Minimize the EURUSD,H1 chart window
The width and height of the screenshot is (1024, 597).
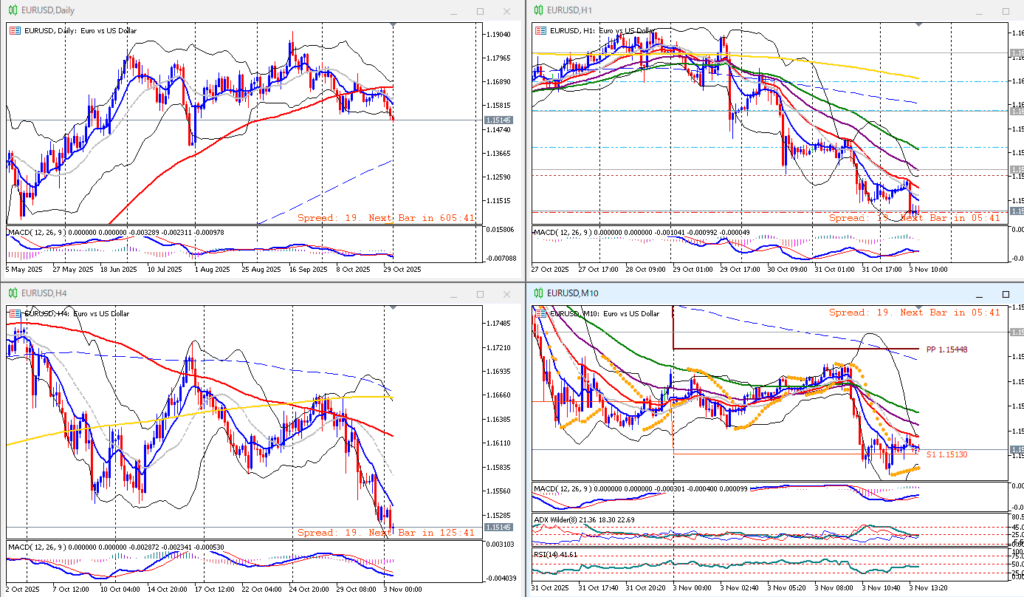pyautogui.click(x=979, y=11)
